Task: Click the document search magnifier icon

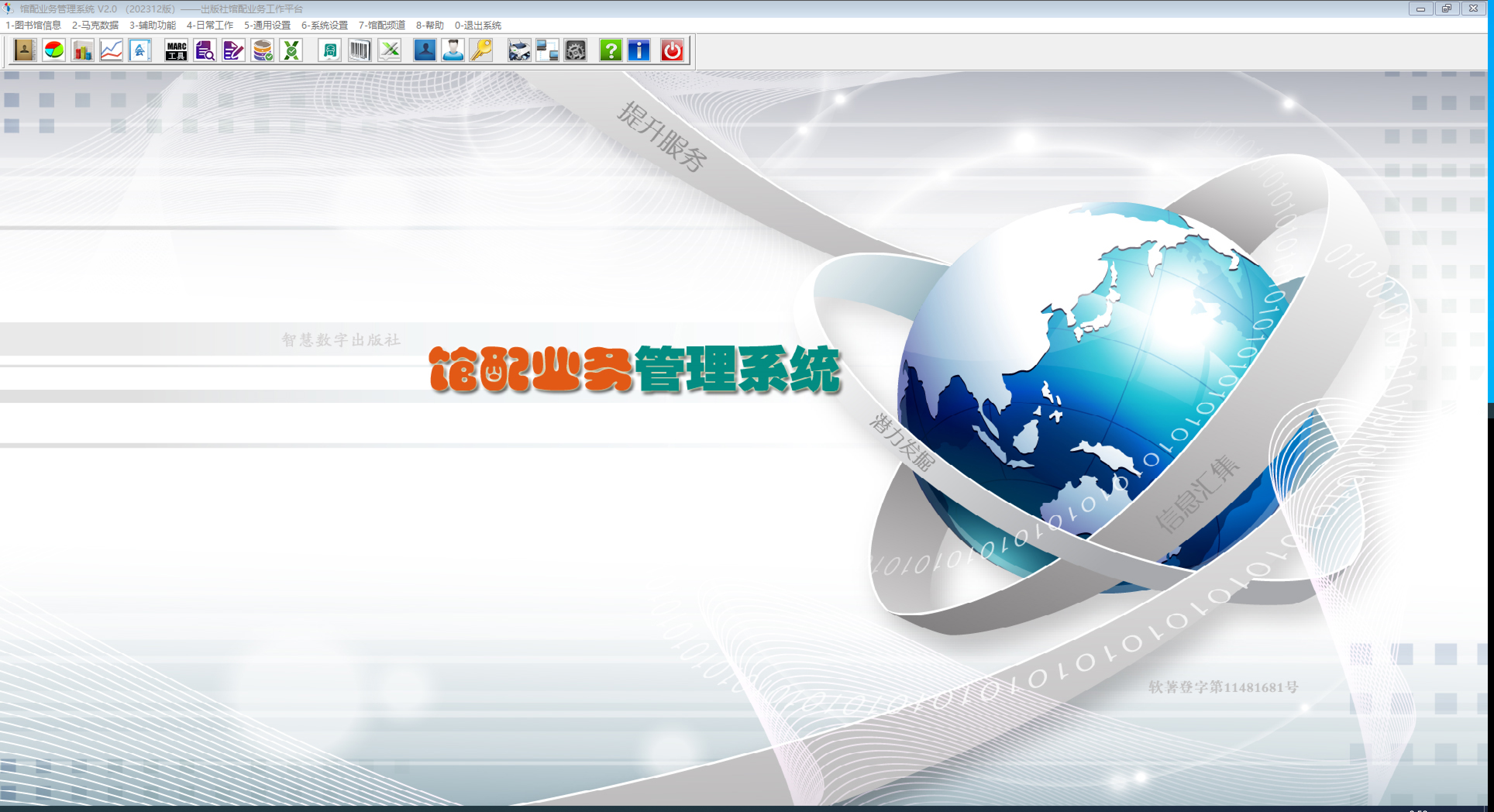Action: pos(205,50)
